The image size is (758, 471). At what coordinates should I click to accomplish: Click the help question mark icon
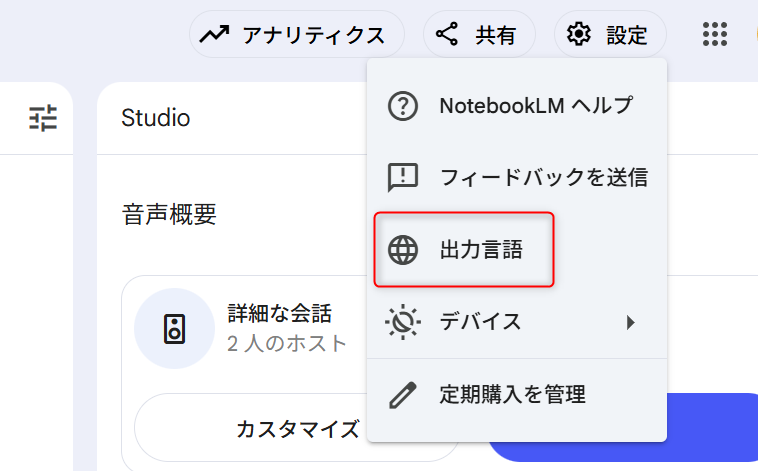click(403, 106)
